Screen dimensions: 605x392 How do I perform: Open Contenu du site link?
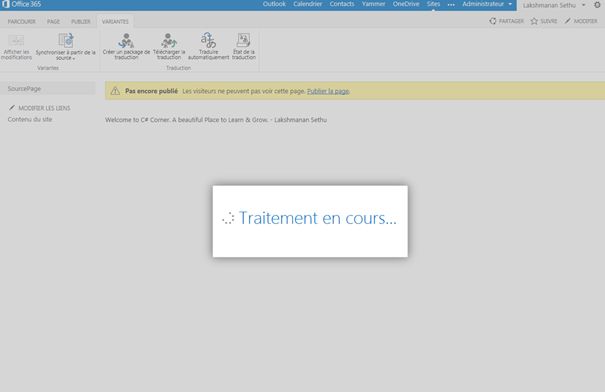click(x=30, y=120)
